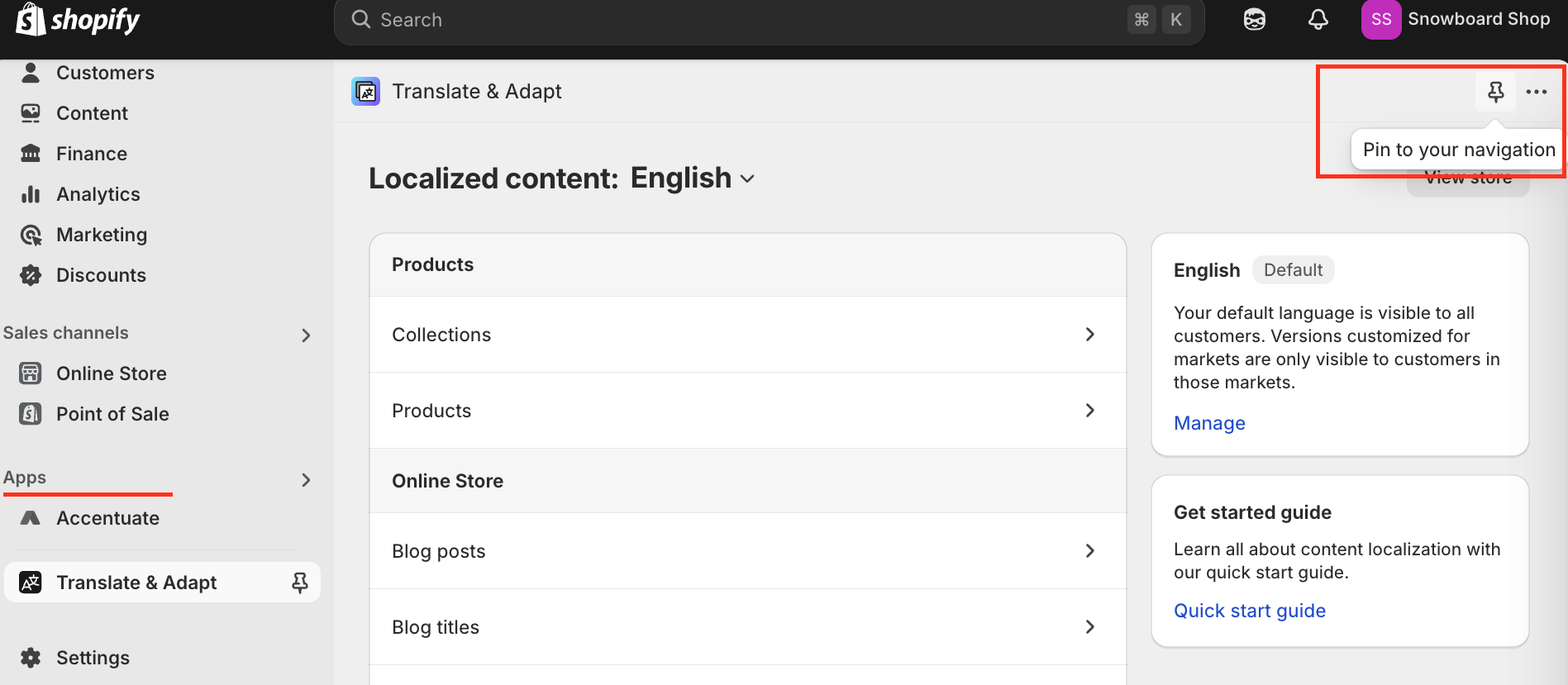Viewport: 1568px width, 685px height.
Task: Open the Quick start guide link
Action: pyautogui.click(x=1250, y=611)
